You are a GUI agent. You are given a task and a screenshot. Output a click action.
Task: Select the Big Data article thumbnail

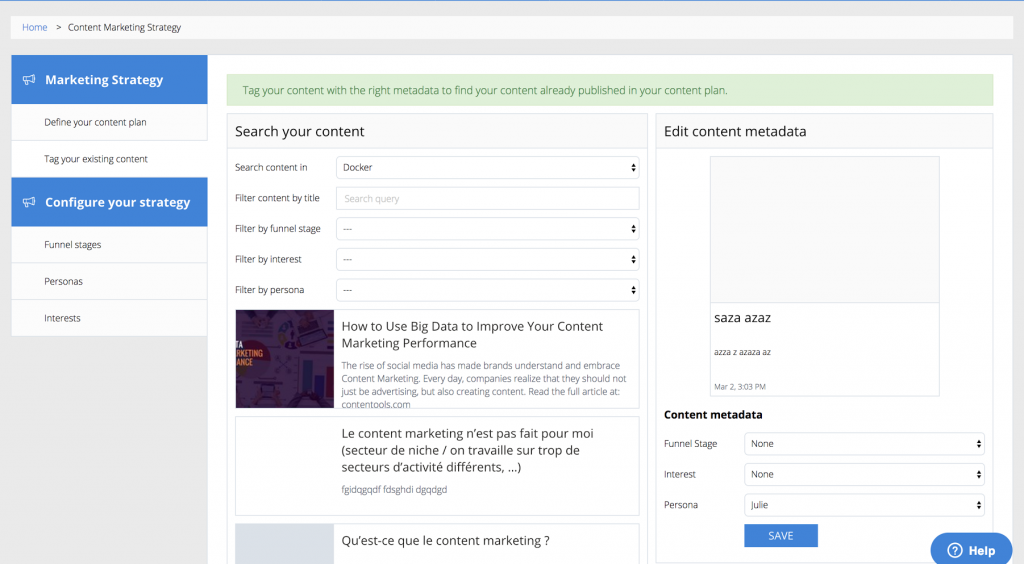pos(285,359)
